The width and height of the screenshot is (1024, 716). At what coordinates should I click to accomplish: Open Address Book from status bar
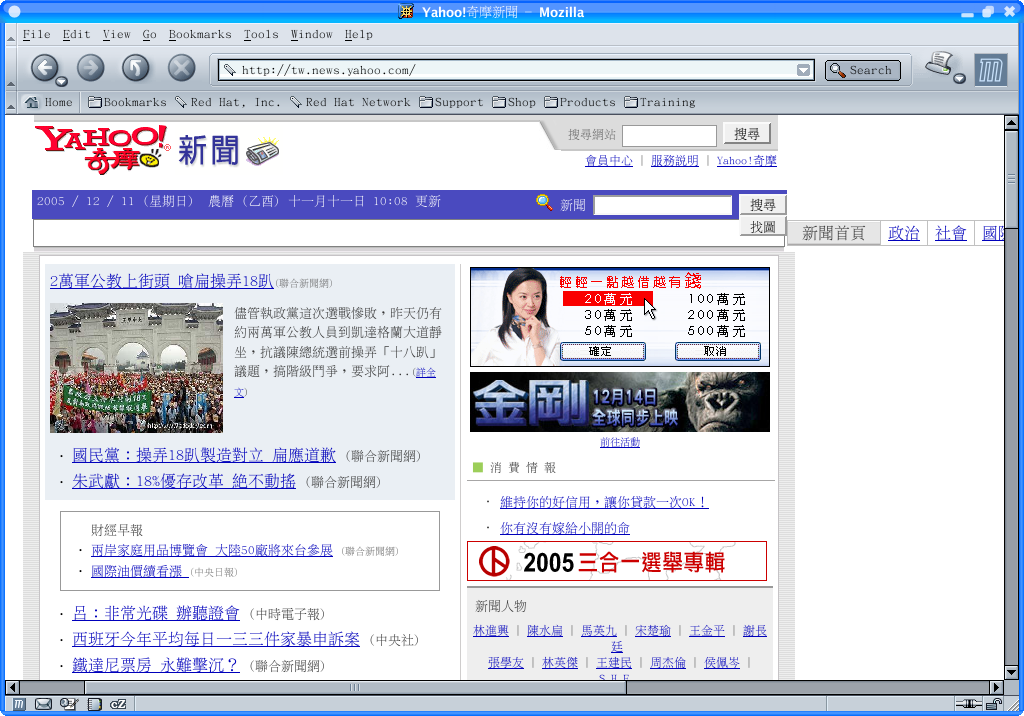pyautogui.click(x=93, y=704)
